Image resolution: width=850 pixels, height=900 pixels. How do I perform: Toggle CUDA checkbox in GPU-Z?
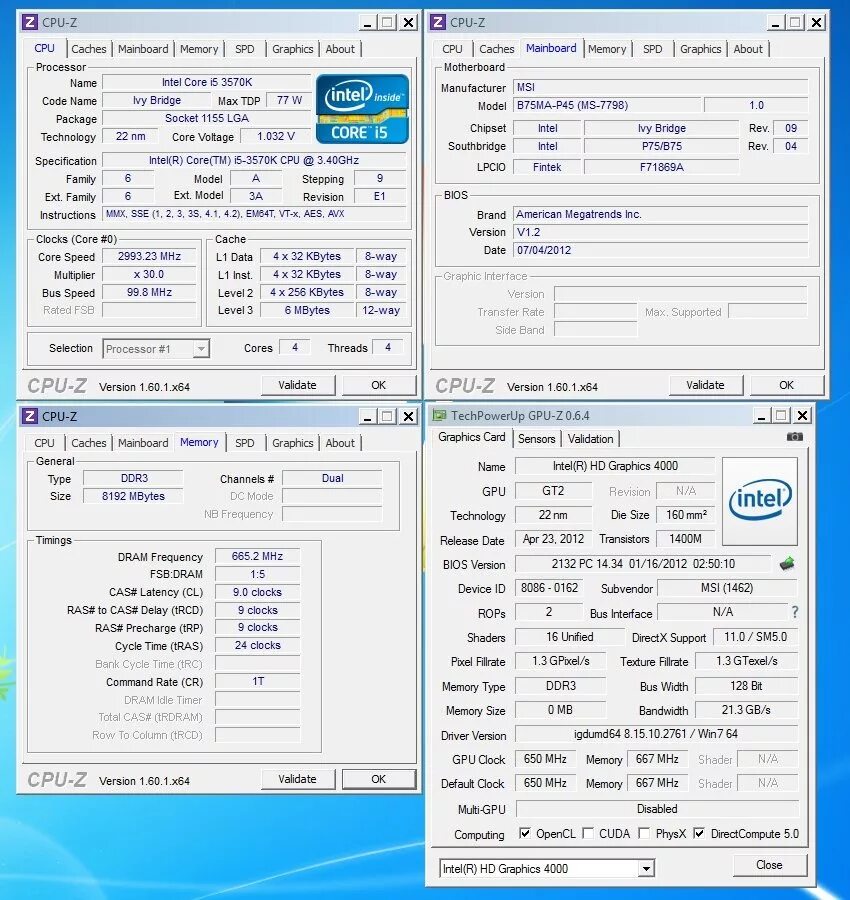point(588,833)
